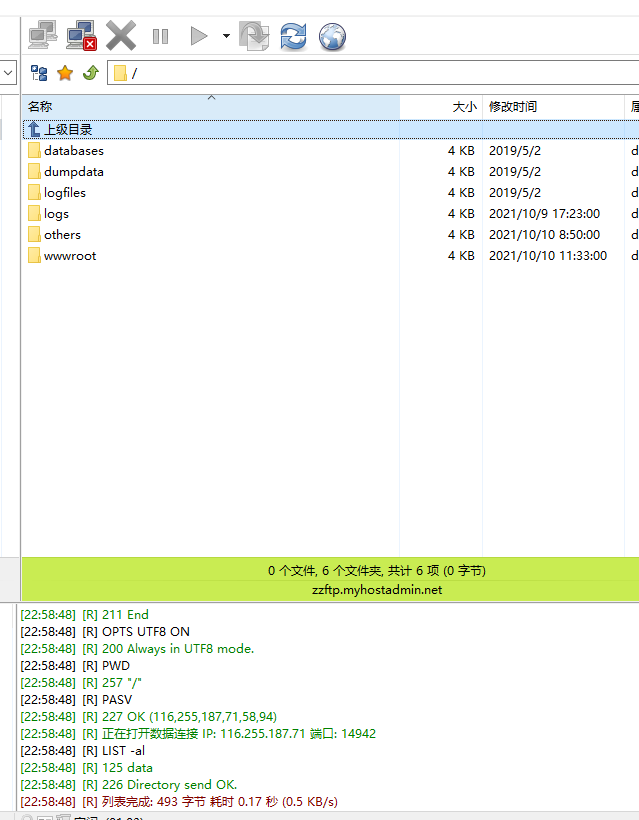
Task: Open dropdown arrow next to Play button
Action: [x=226, y=37]
